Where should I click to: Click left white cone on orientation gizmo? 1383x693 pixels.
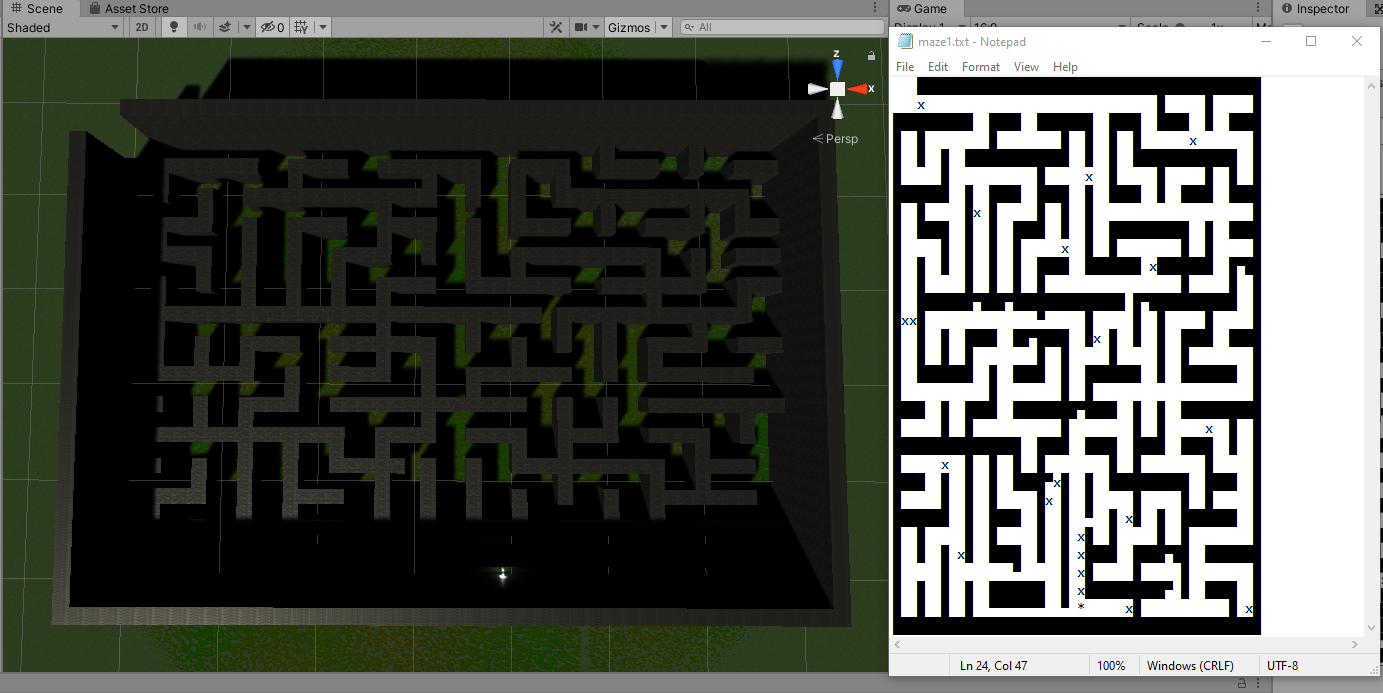[x=817, y=89]
